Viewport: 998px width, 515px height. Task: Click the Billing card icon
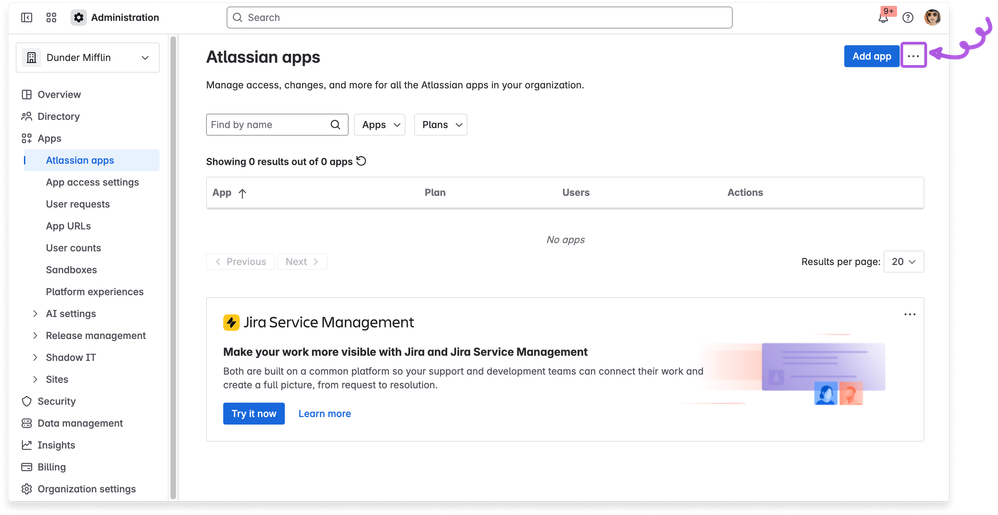coord(26,467)
